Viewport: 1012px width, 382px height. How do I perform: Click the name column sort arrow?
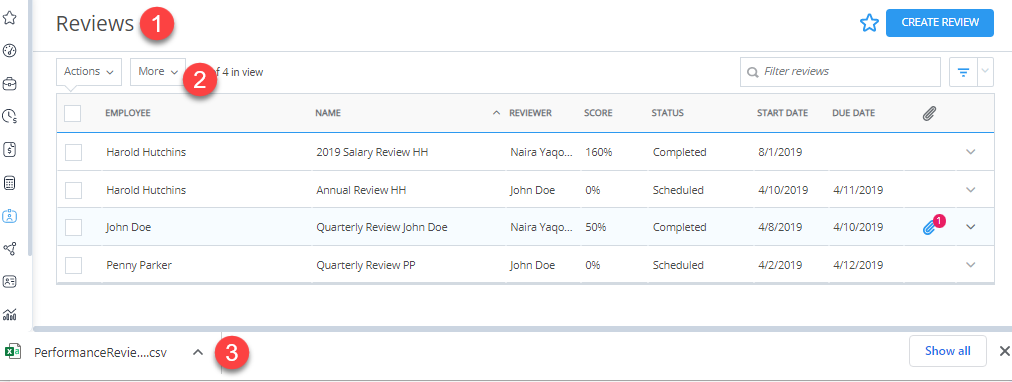[496, 113]
